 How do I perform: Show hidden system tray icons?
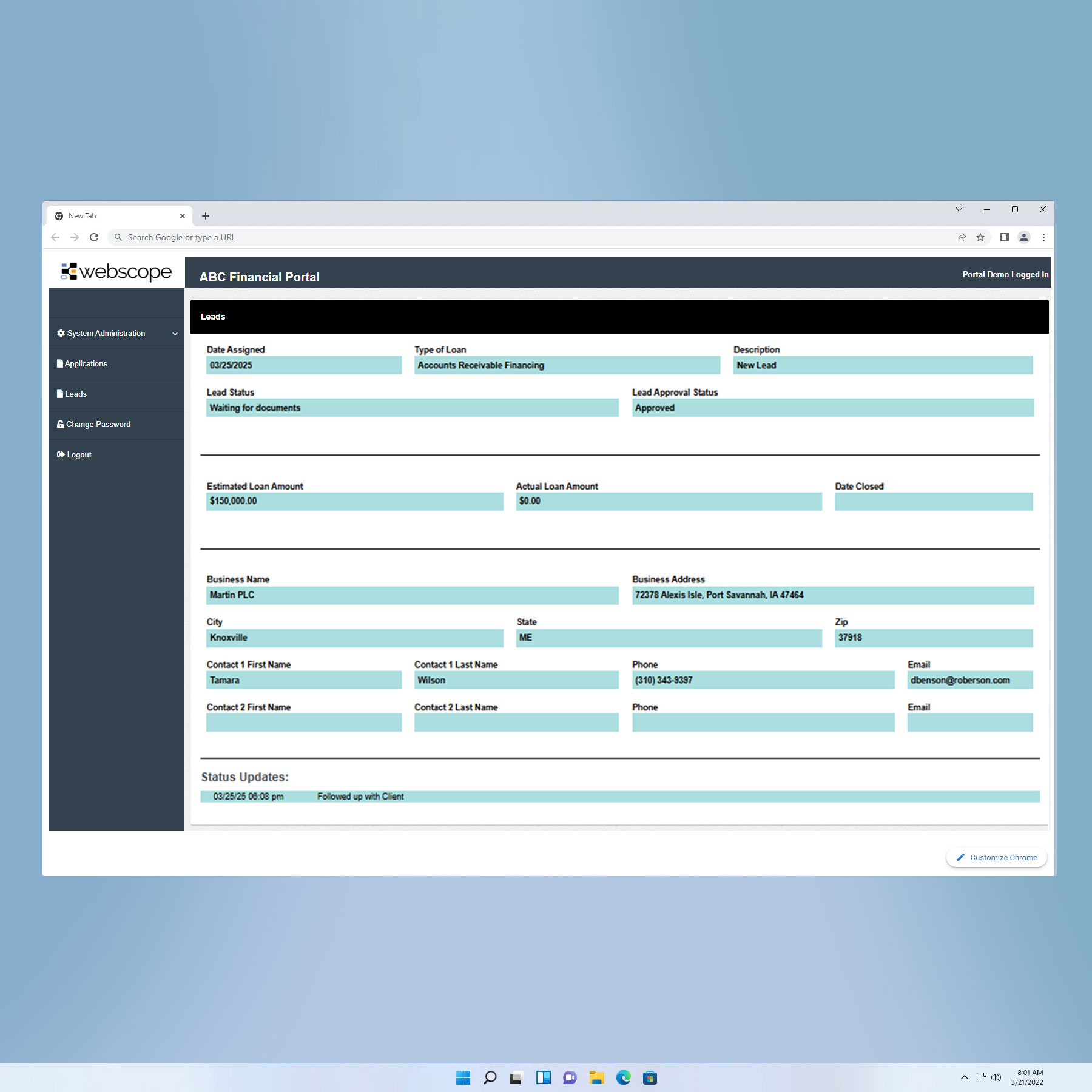[964, 1077]
